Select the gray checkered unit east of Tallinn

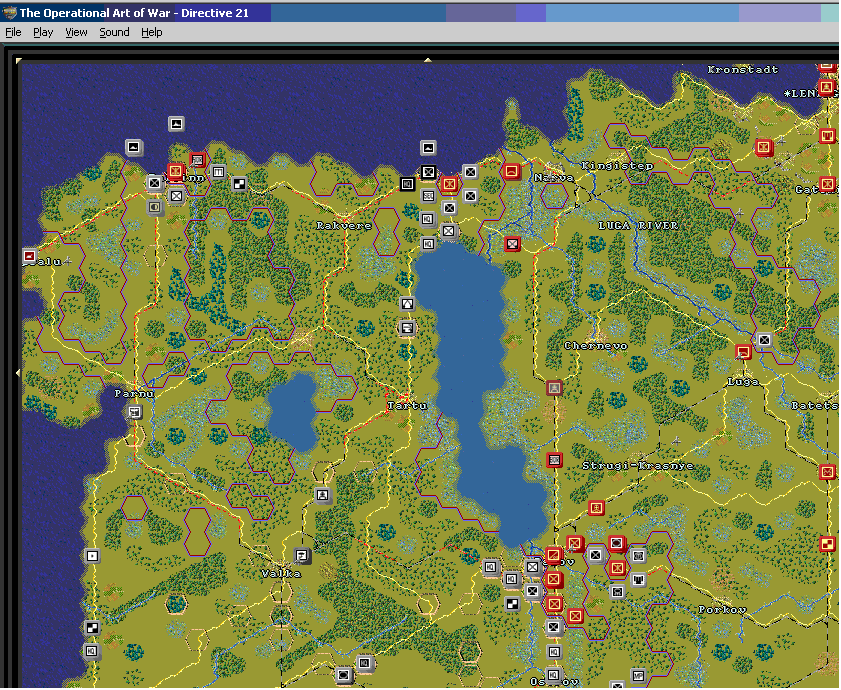[x=239, y=184]
